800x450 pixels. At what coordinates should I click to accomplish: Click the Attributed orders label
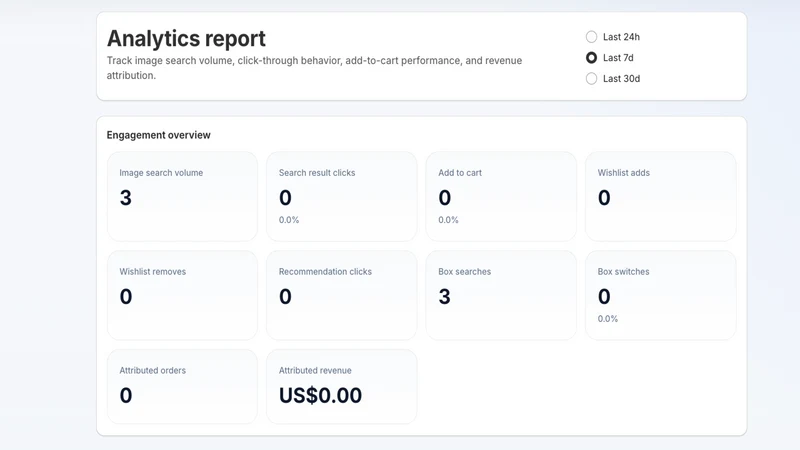[153, 371]
